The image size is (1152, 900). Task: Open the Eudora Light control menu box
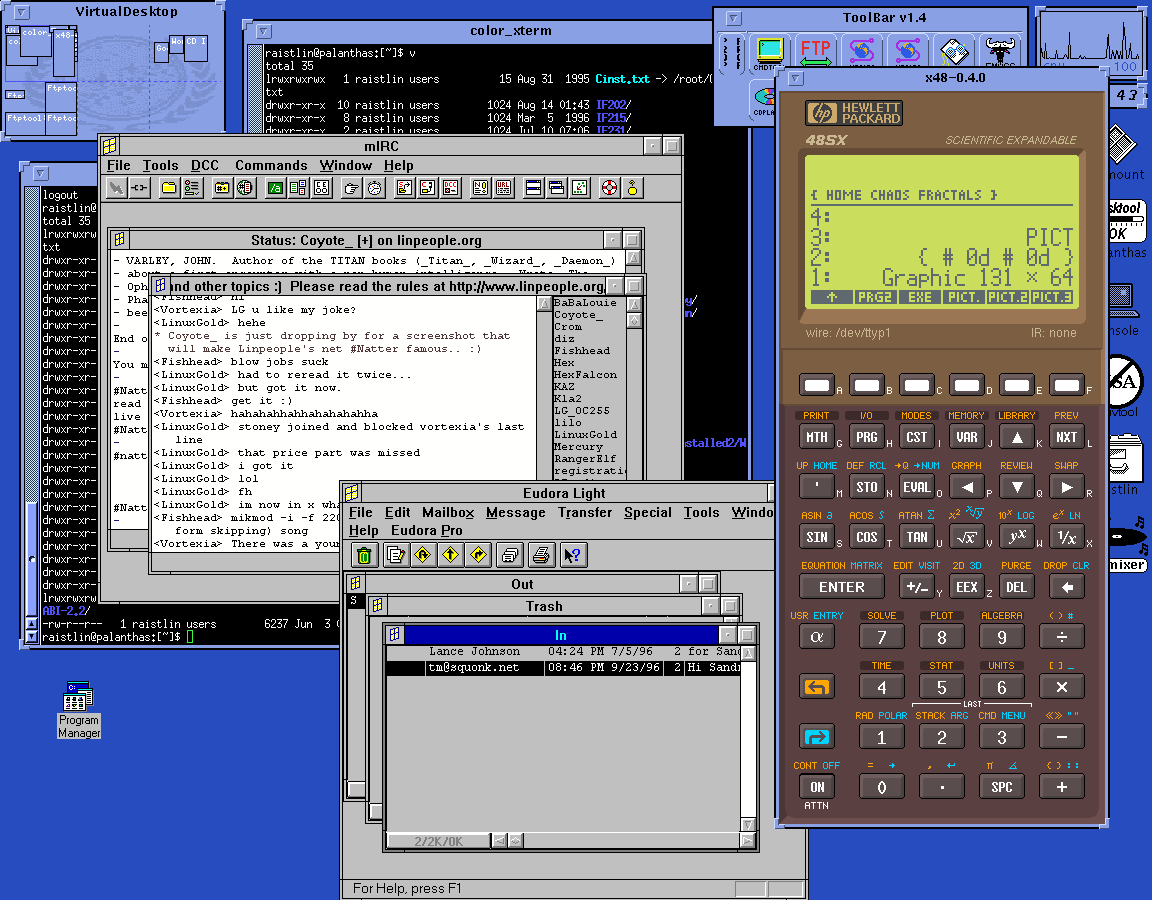point(351,492)
